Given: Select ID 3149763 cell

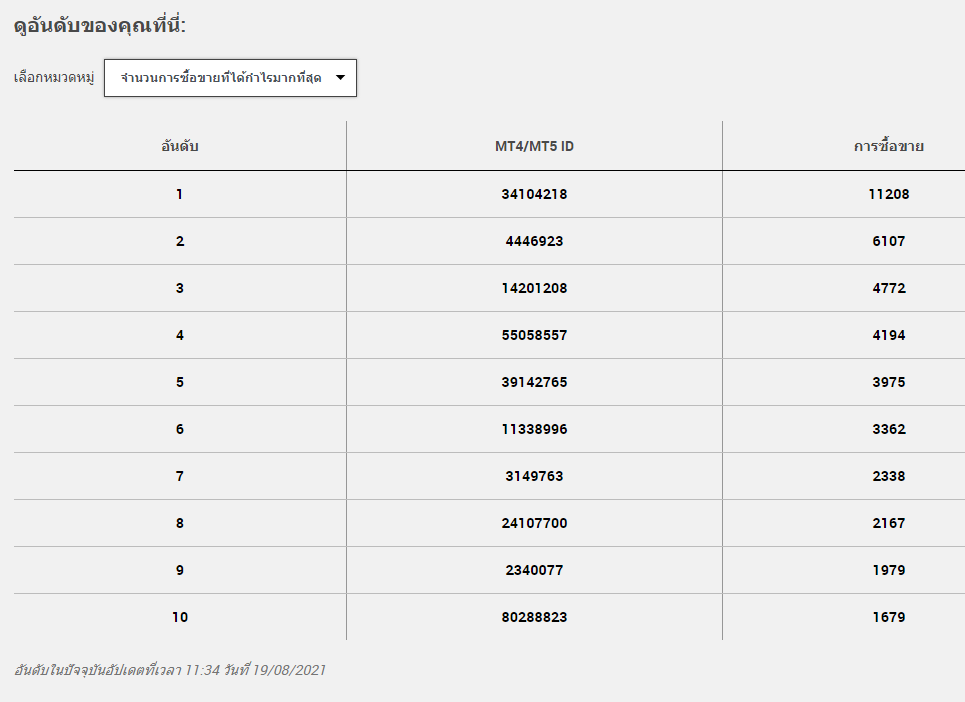Looking at the screenshot, I should point(534,476).
